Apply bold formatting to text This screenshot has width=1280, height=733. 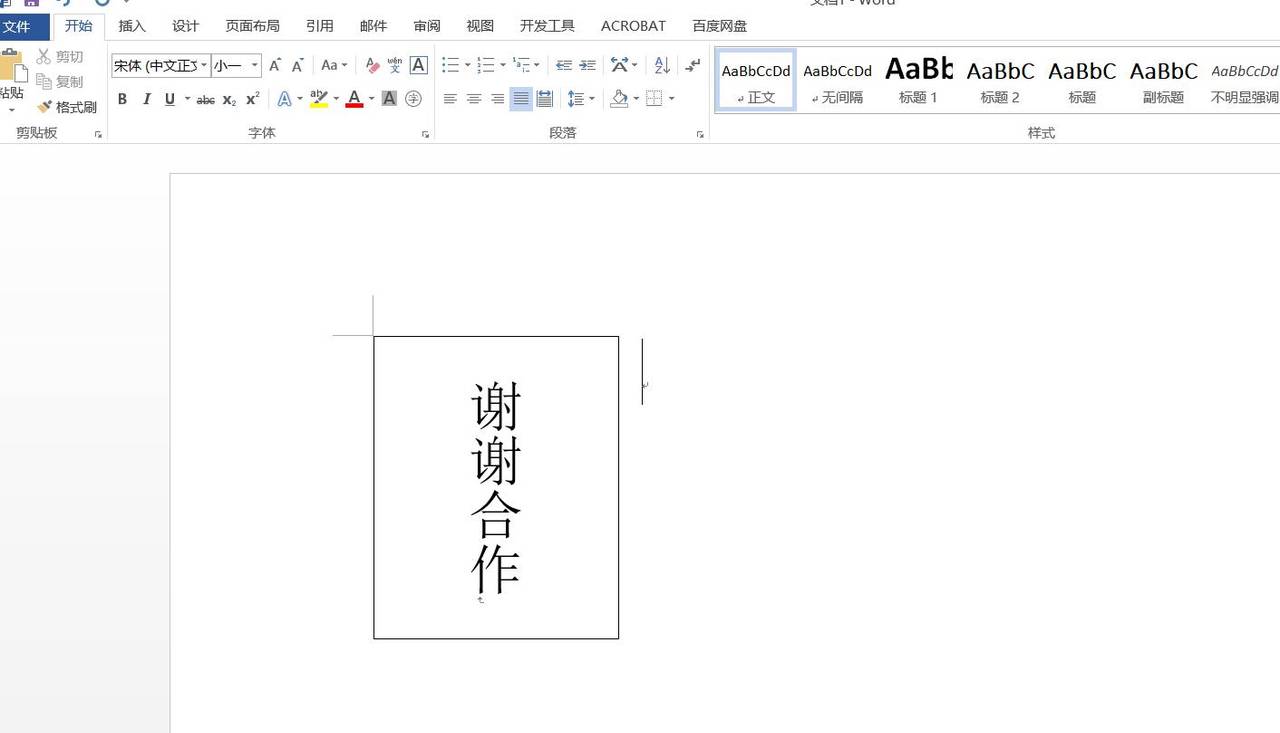click(122, 98)
